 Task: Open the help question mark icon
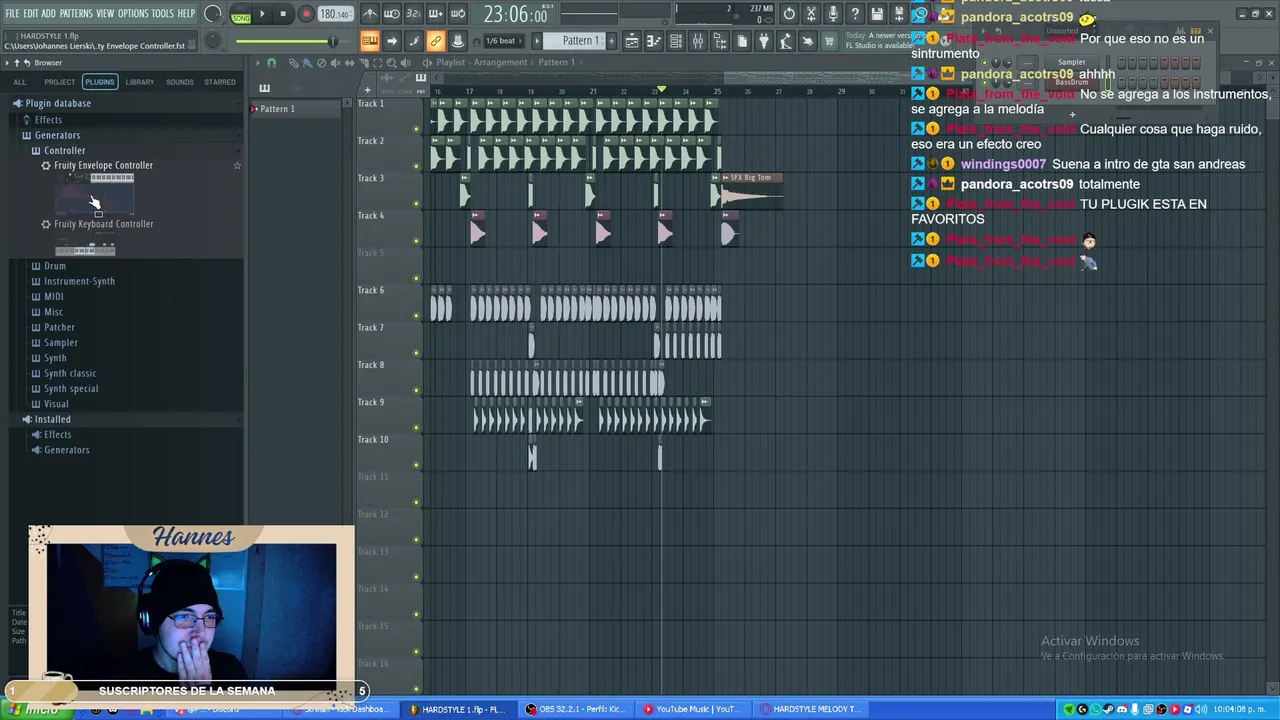tap(855, 14)
